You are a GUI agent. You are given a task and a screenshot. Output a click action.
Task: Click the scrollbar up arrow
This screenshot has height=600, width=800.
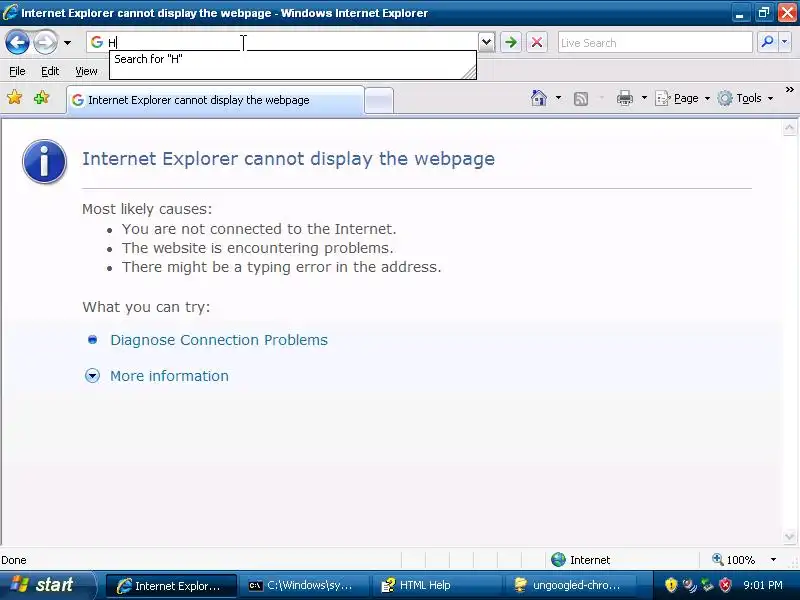(789, 128)
